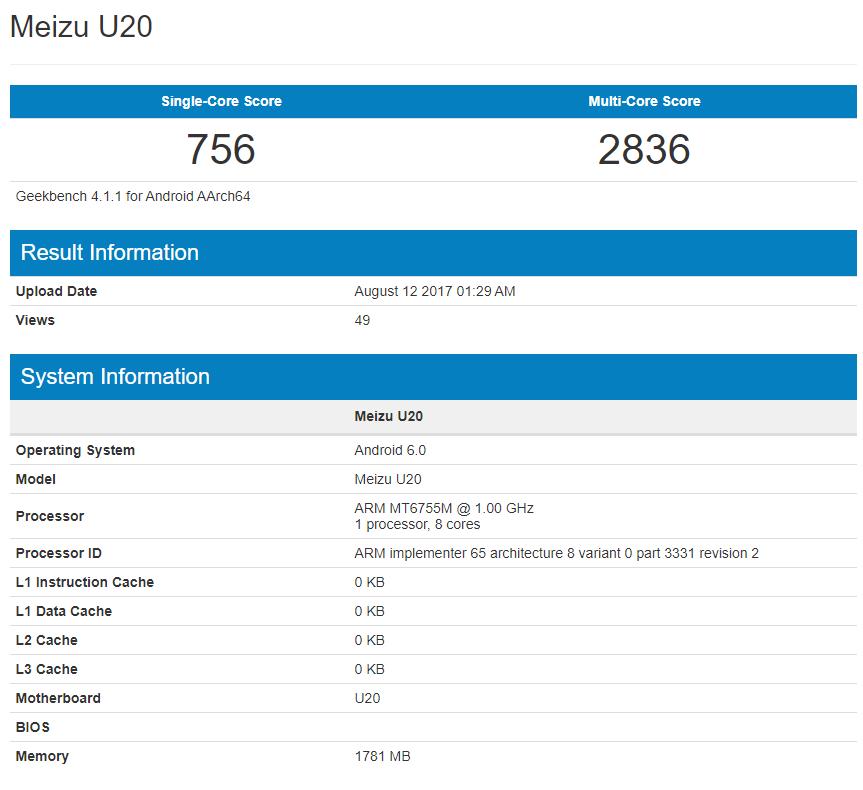Click the single-core score value 756
863x790 pixels.
221,150
